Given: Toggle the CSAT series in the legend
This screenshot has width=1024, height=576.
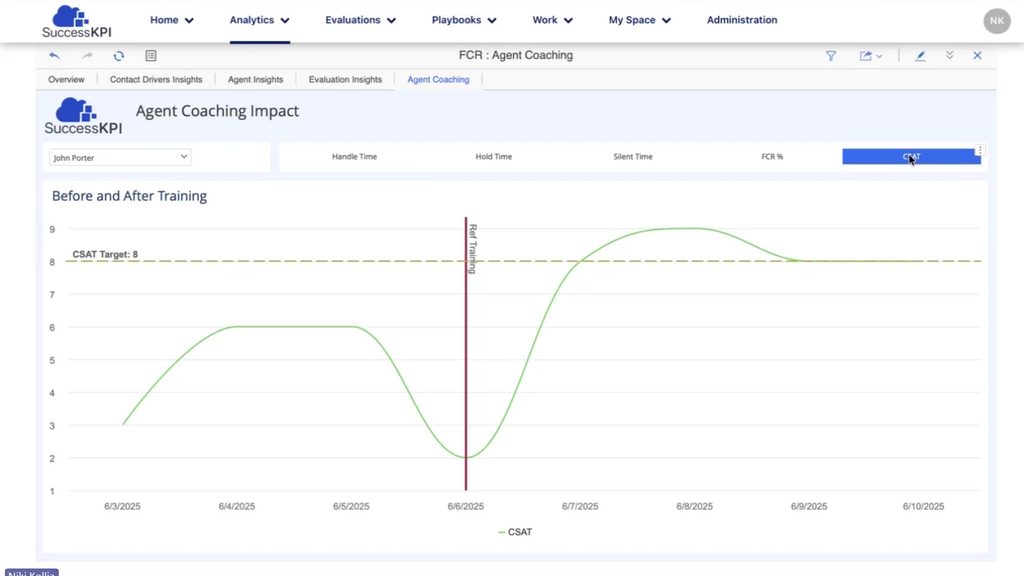Looking at the screenshot, I should pos(515,532).
